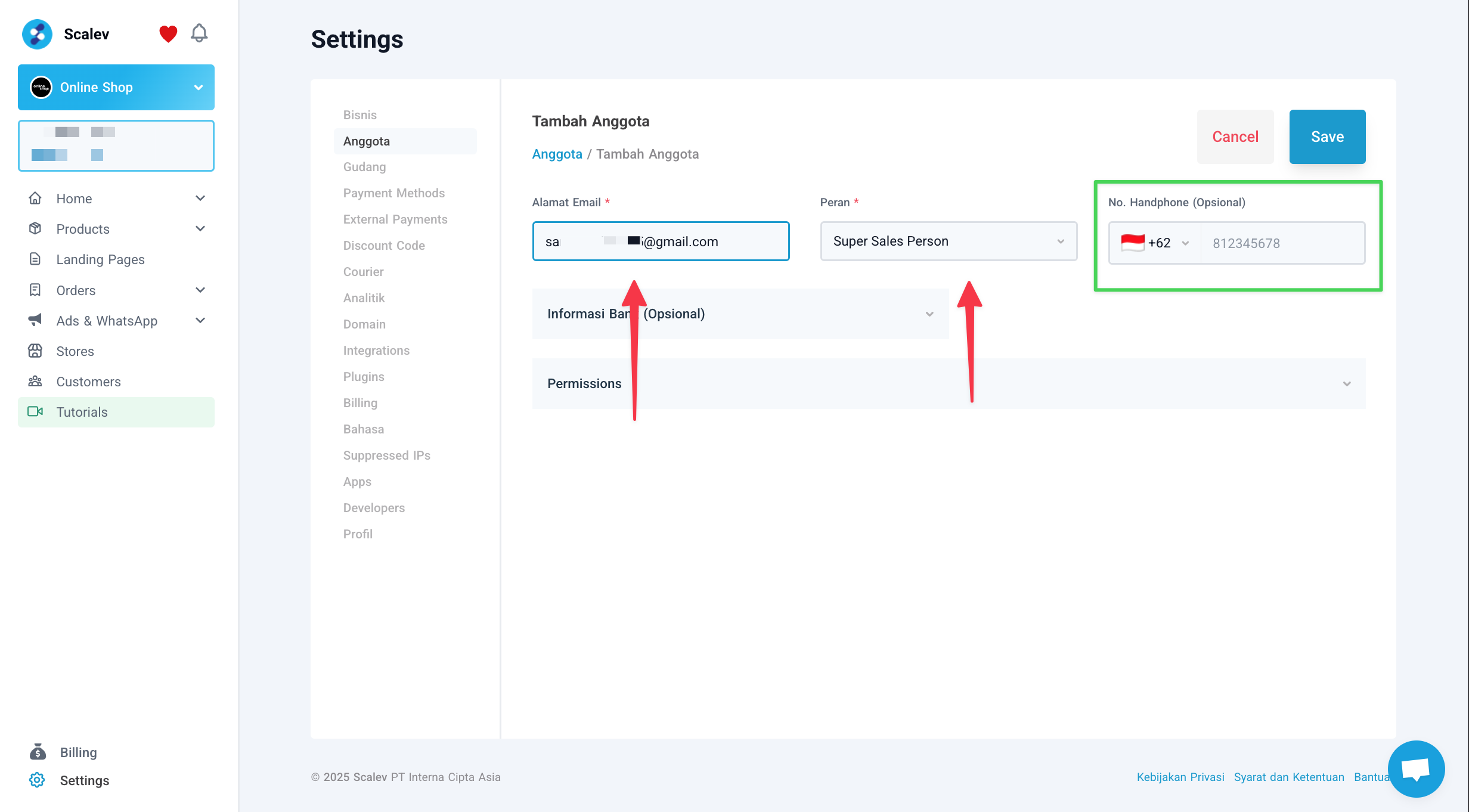Expand the Ads & WhatsApp chevron
Image resolution: width=1469 pixels, height=812 pixels.
(200, 320)
